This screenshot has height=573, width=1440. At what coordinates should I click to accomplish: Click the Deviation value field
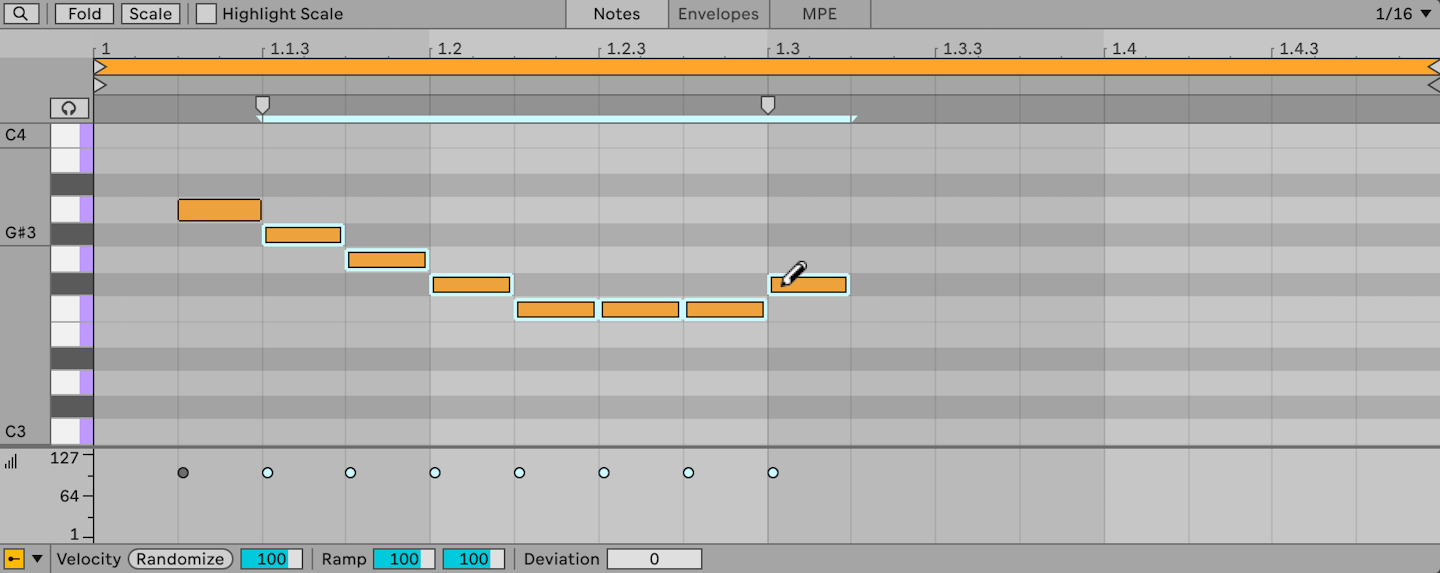[654, 559]
